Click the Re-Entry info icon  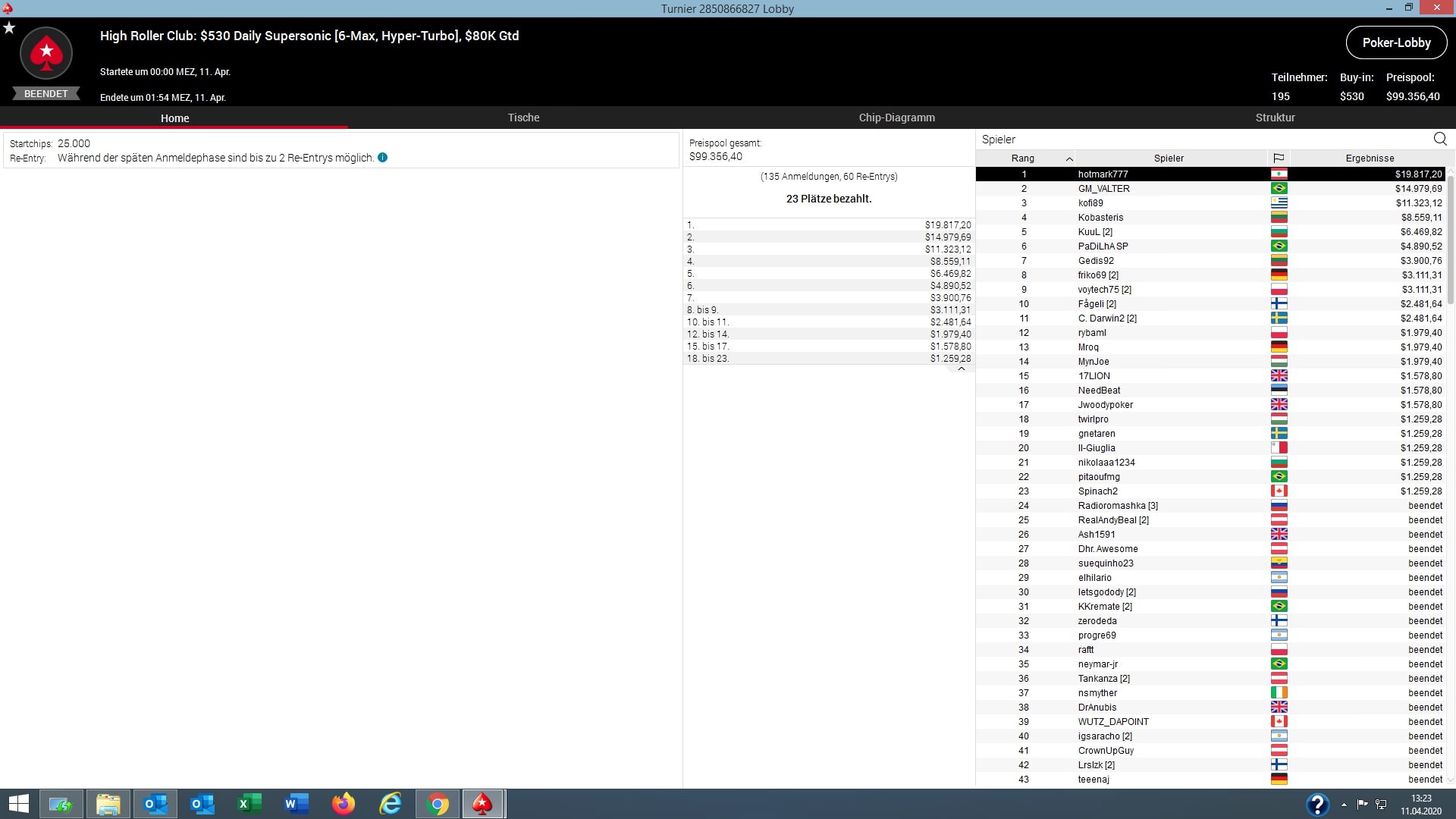(x=382, y=158)
